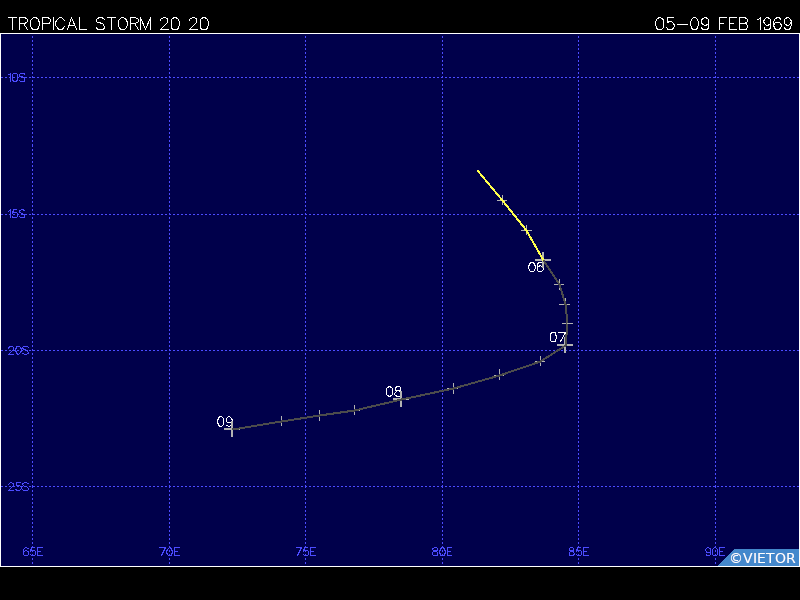Click the 20S latitude label
800x600 pixels.
click(x=15, y=350)
